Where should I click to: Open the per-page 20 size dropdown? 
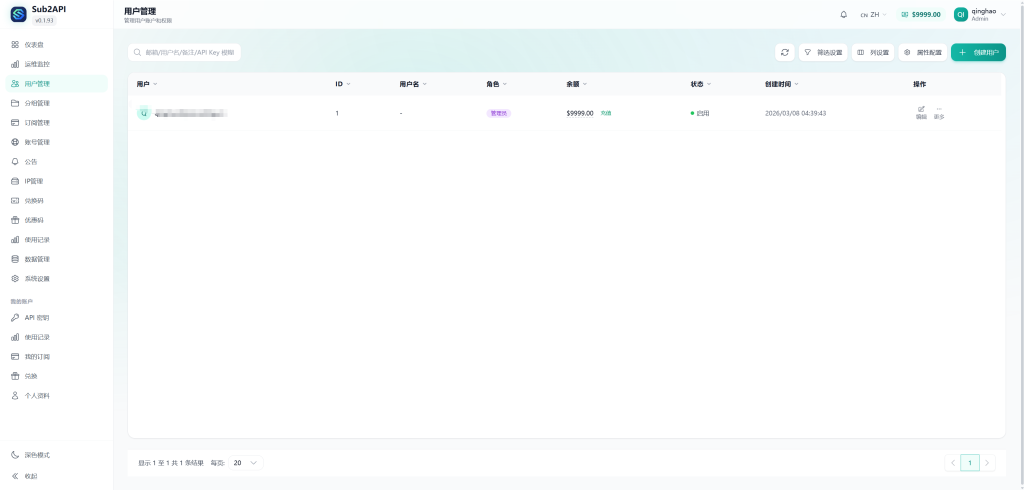[x=246, y=463]
